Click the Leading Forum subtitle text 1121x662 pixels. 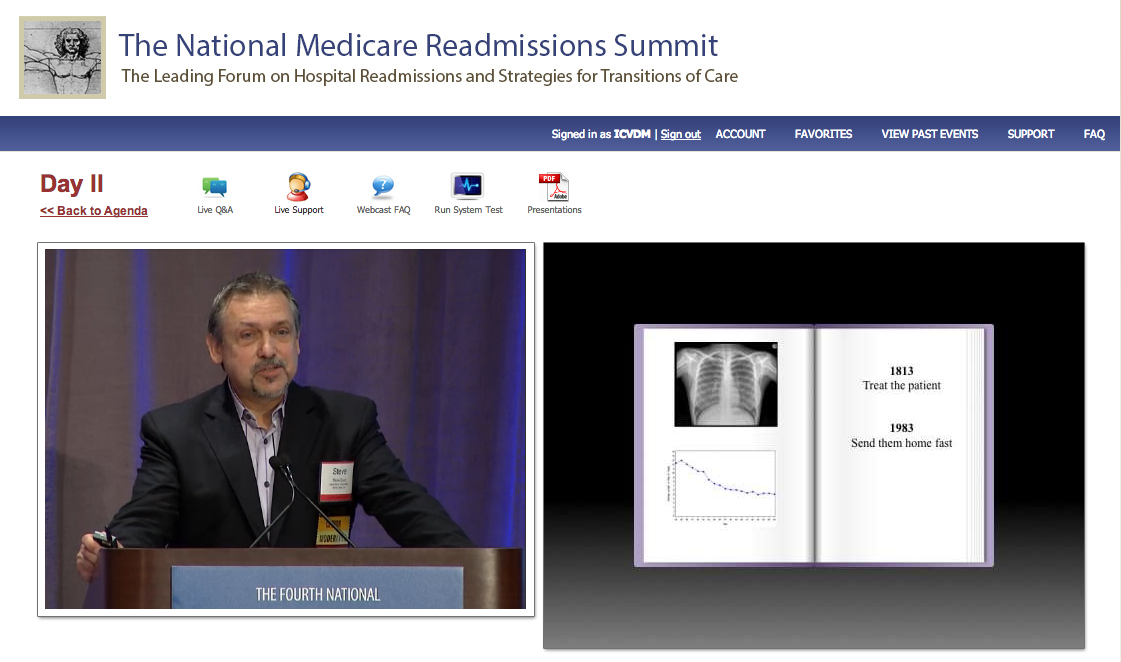point(430,76)
